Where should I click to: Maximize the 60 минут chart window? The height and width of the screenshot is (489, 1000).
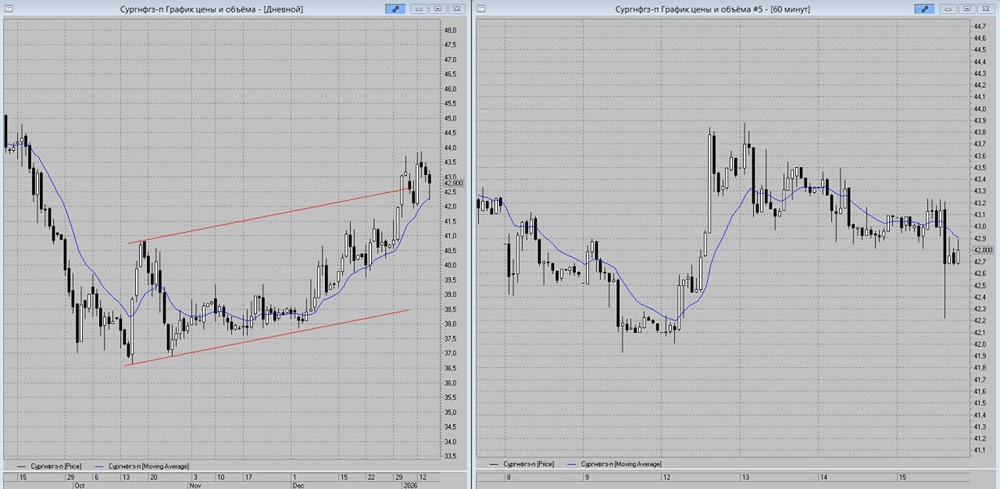[x=967, y=9]
